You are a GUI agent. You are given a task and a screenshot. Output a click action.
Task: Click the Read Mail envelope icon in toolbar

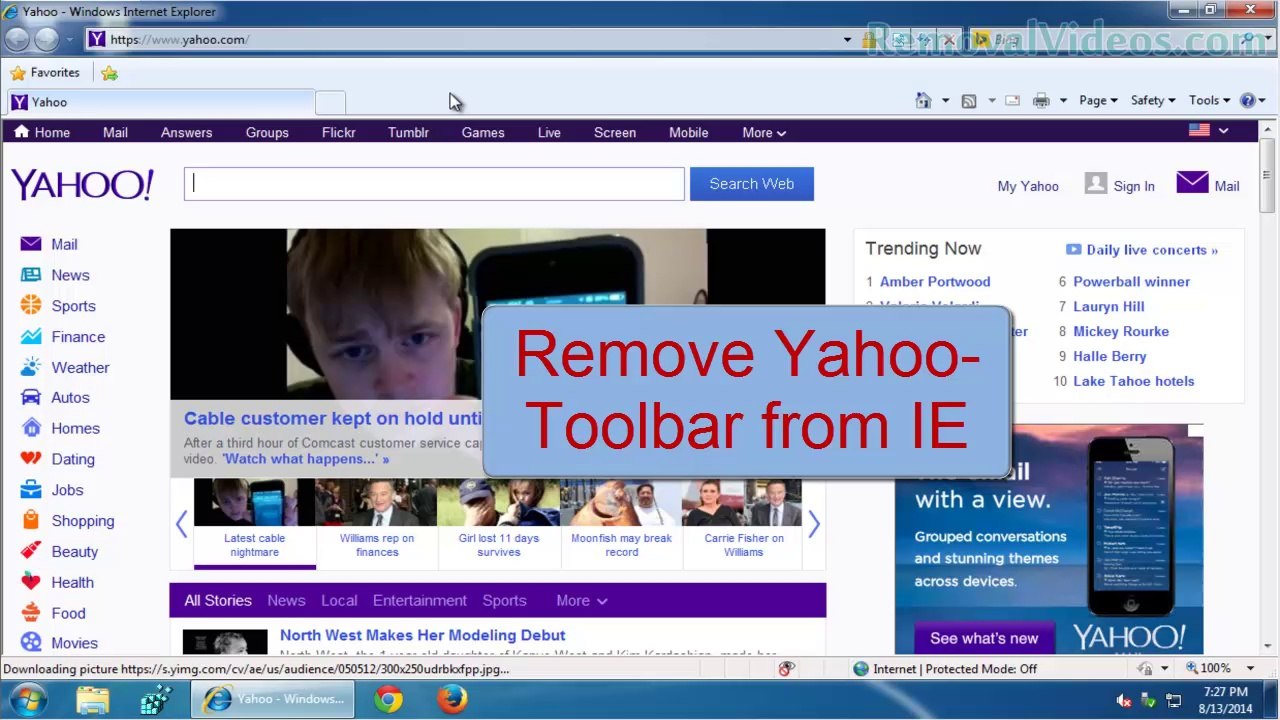(x=1012, y=101)
